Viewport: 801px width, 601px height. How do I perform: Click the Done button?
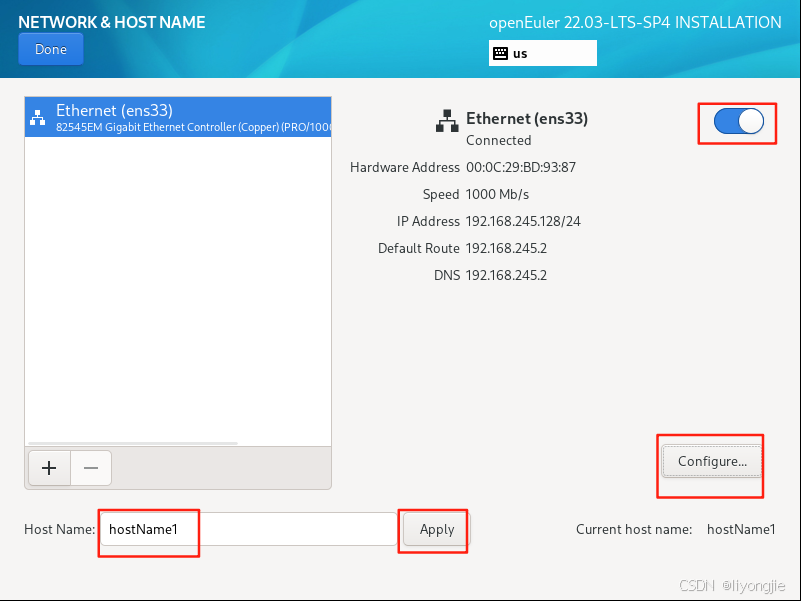coord(51,49)
